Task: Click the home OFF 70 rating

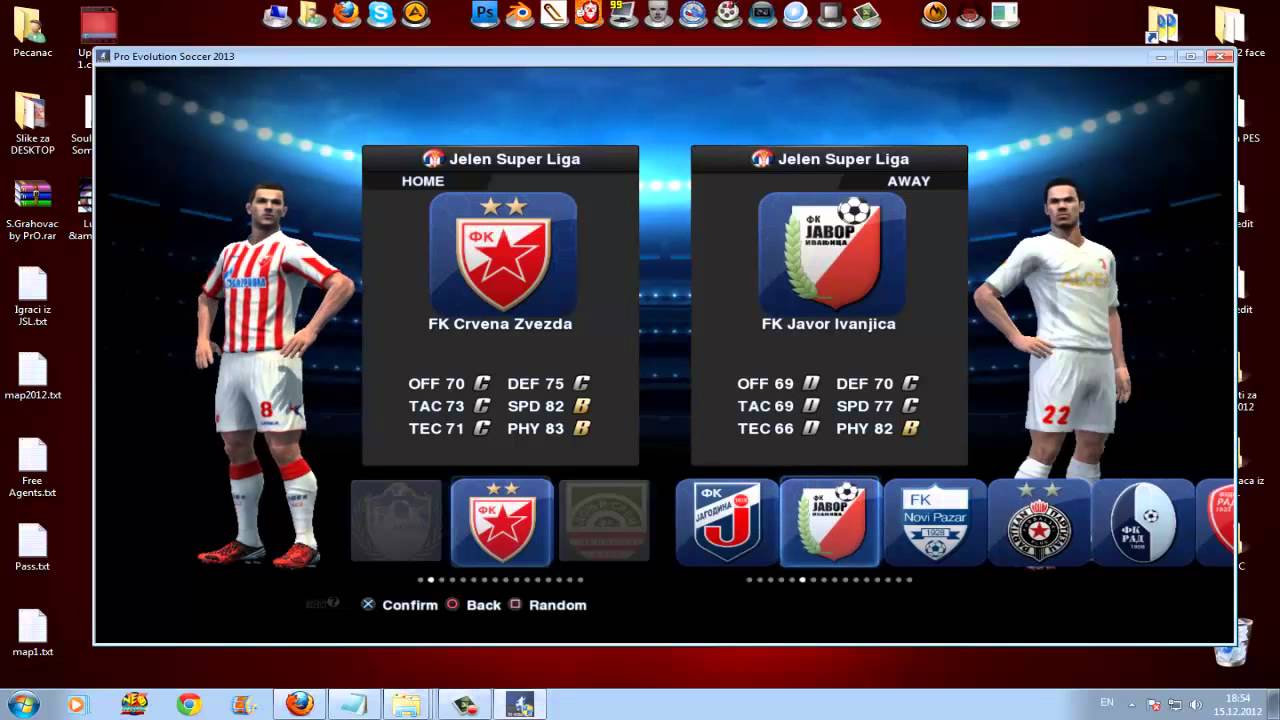Action: click(x=449, y=383)
